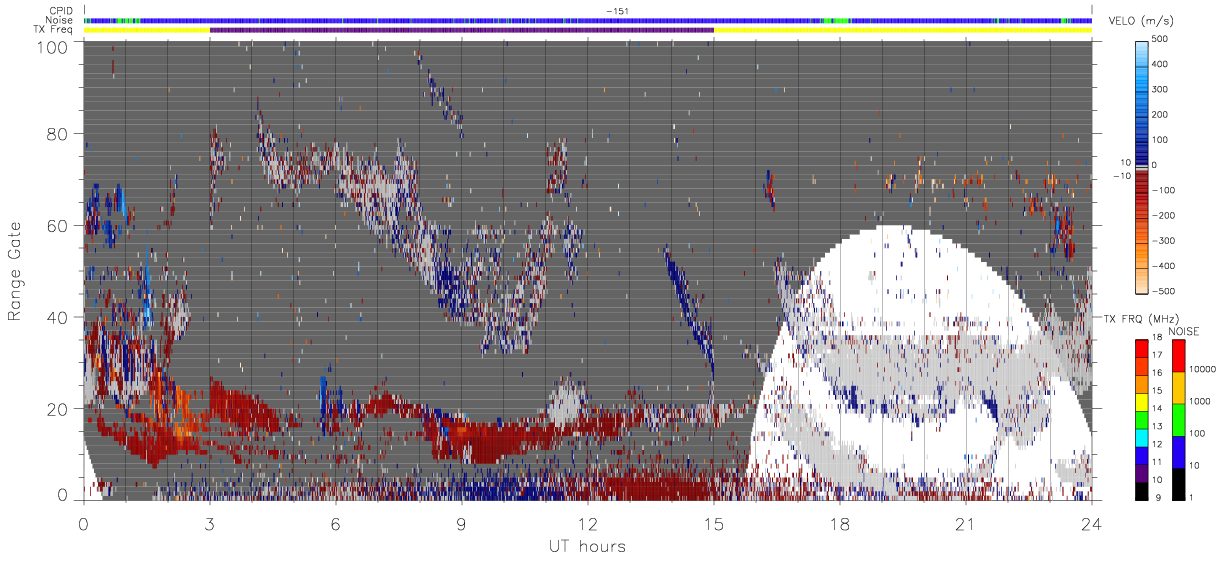Click the green swatch of NOISE colorbar
Screen dimensions: 1228x567
click(x=1177, y=420)
